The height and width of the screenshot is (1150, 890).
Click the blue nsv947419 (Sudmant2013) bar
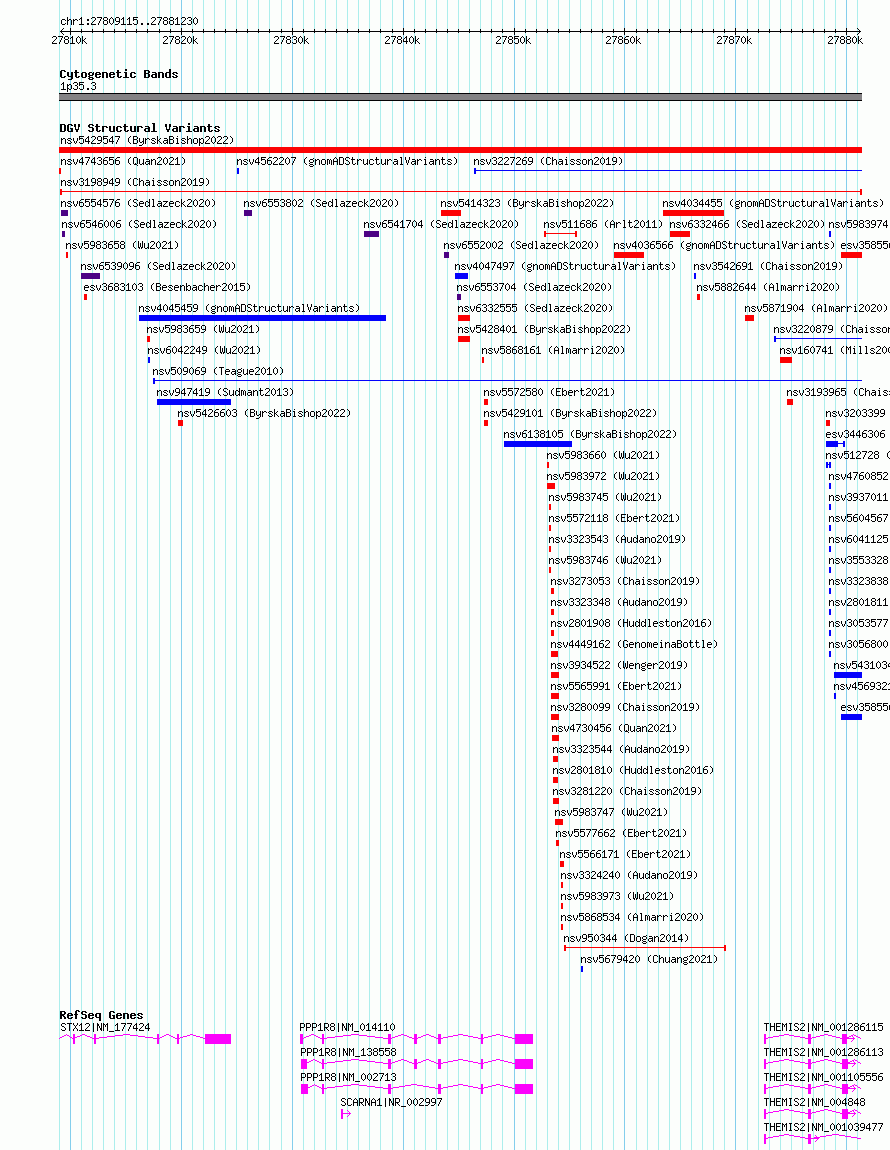coord(194,402)
